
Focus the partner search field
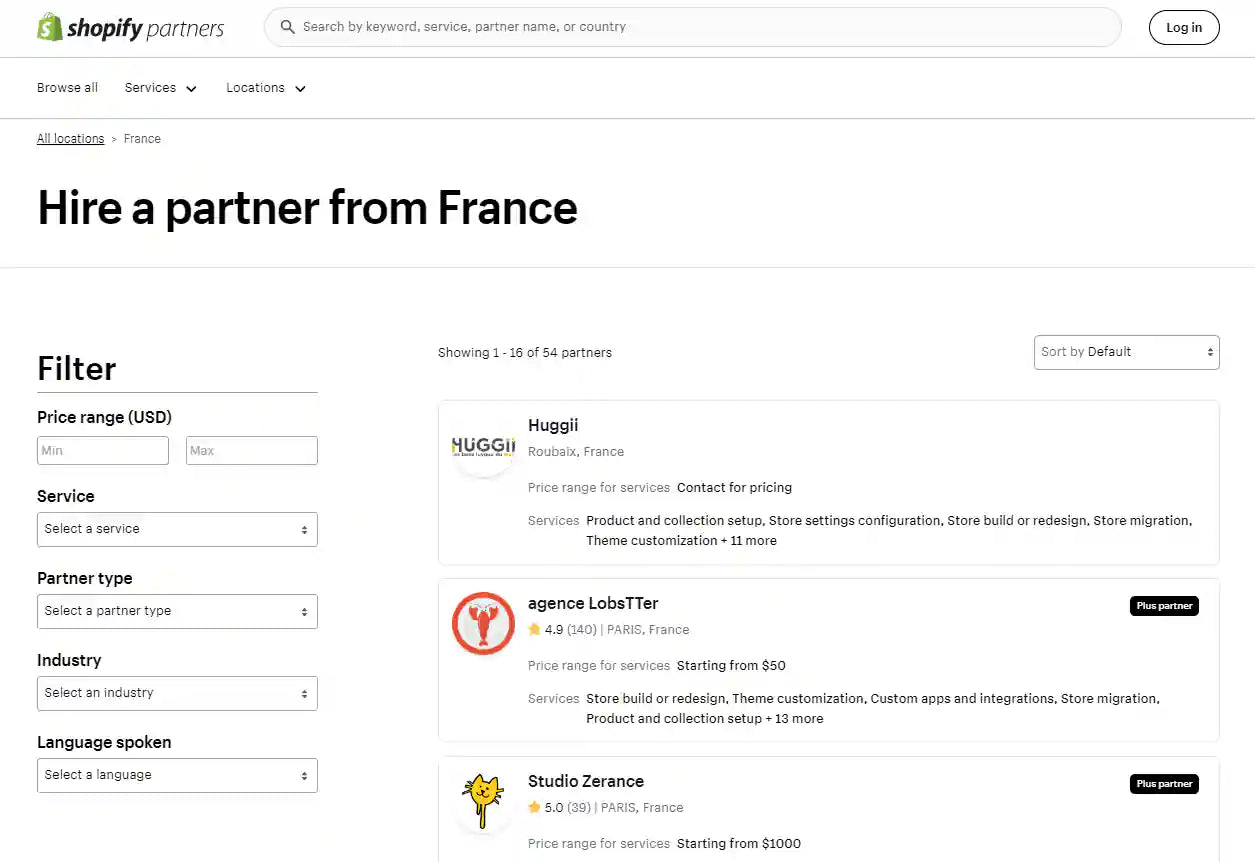[692, 27]
